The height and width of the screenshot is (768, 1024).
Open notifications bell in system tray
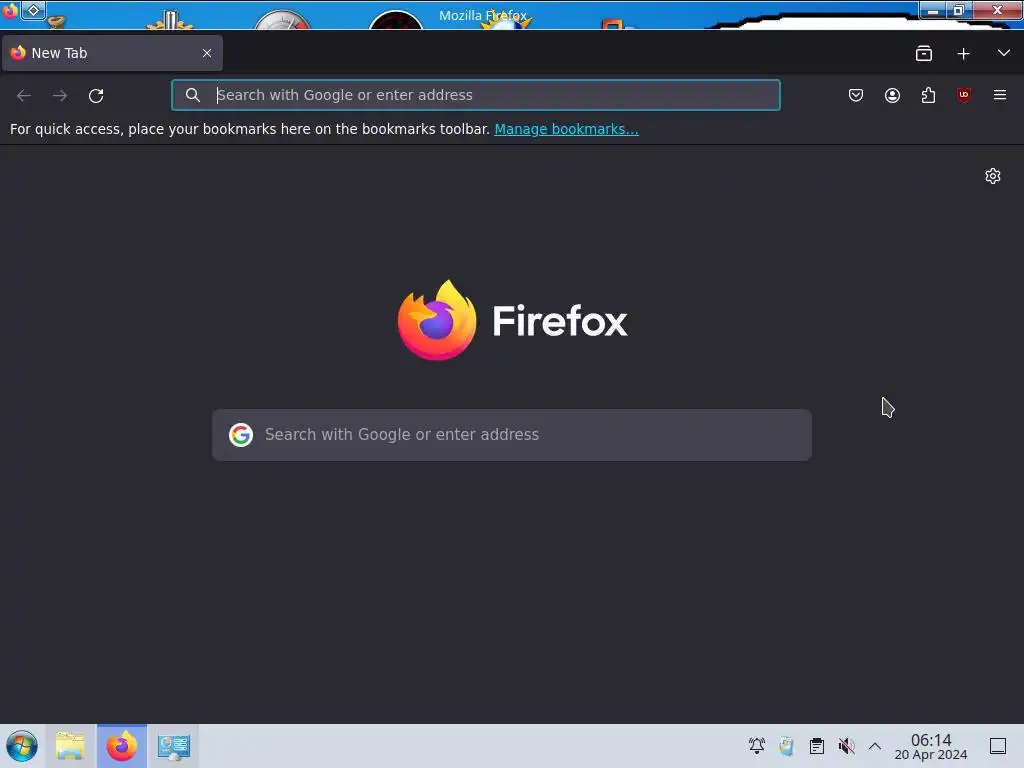[757, 746]
